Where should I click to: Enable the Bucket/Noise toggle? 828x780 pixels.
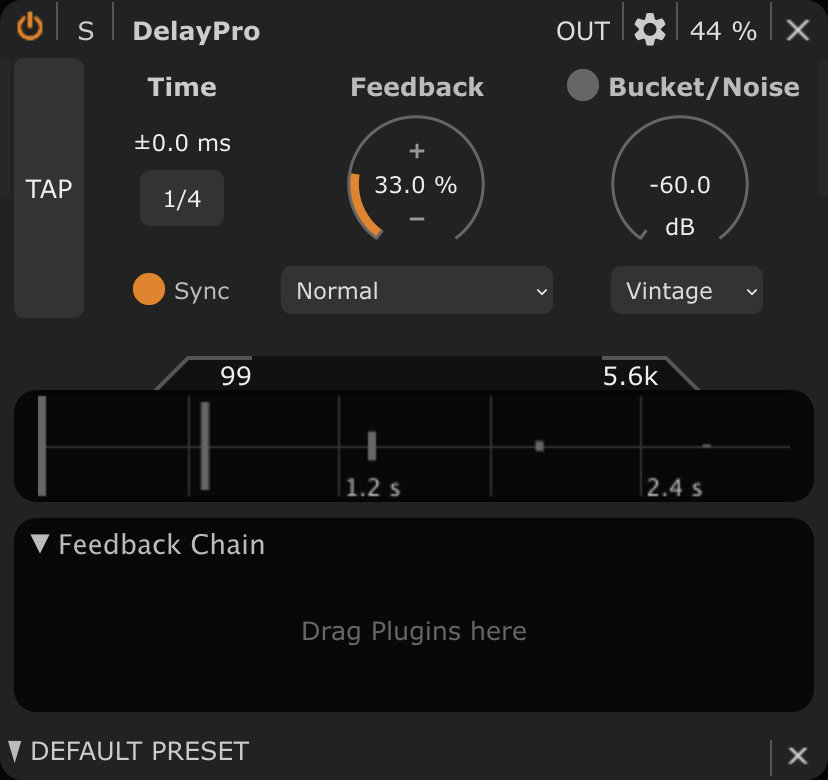pos(582,85)
